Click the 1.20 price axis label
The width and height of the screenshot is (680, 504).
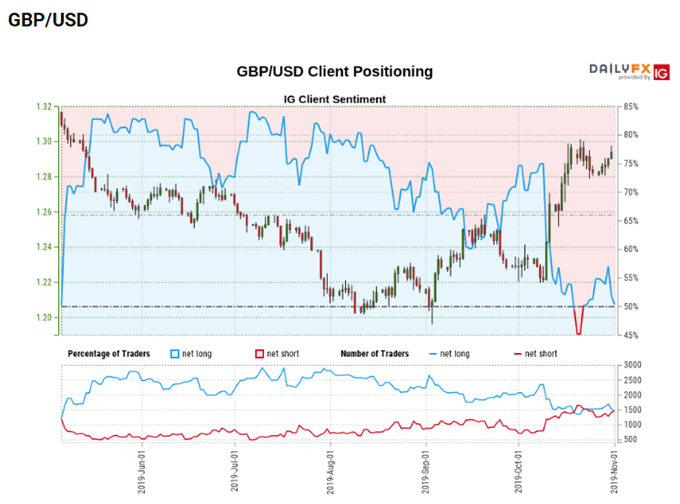(44, 317)
